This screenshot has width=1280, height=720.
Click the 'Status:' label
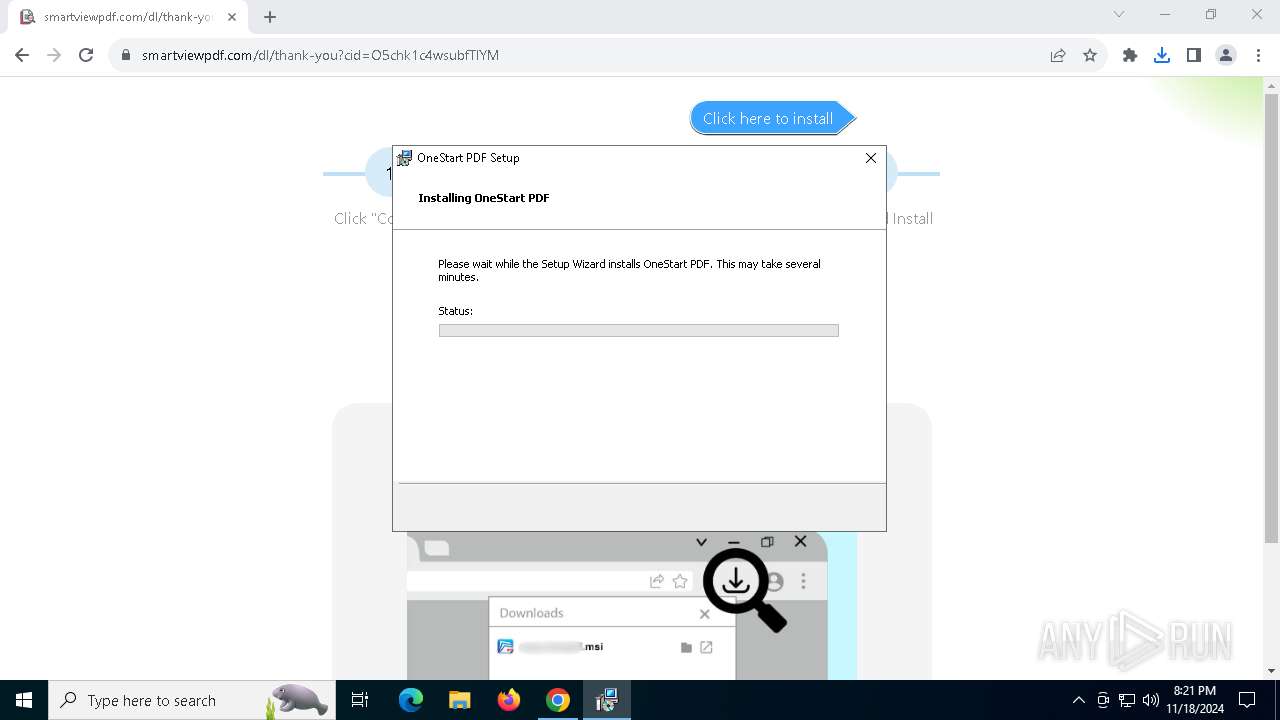(455, 311)
